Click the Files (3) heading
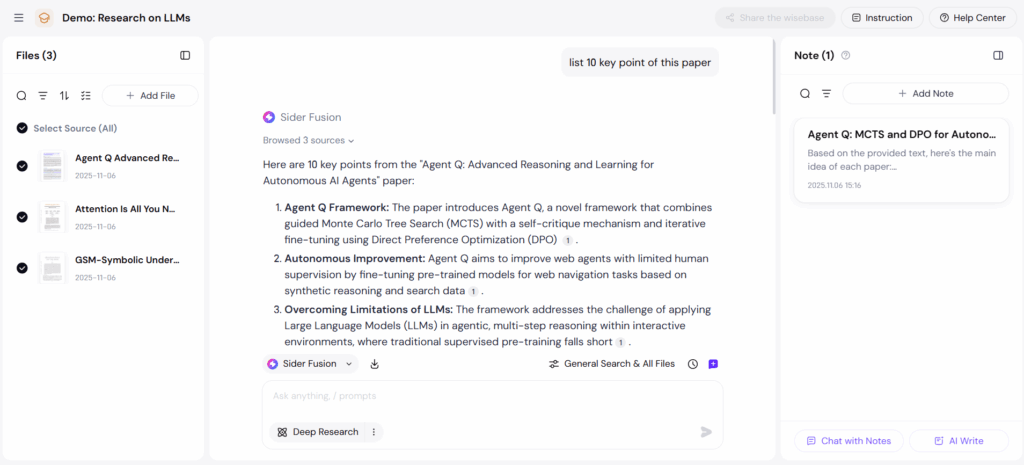 pyautogui.click(x=37, y=56)
